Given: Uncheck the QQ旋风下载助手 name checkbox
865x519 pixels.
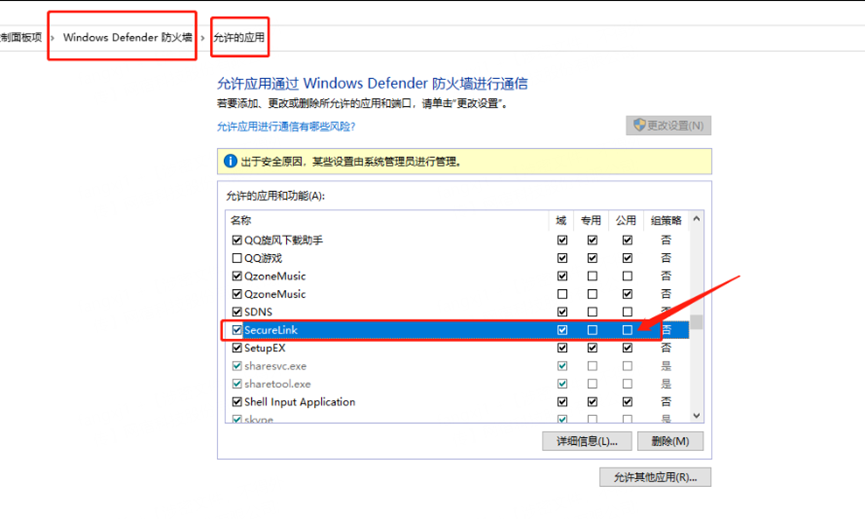Looking at the screenshot, I should 237,240.
